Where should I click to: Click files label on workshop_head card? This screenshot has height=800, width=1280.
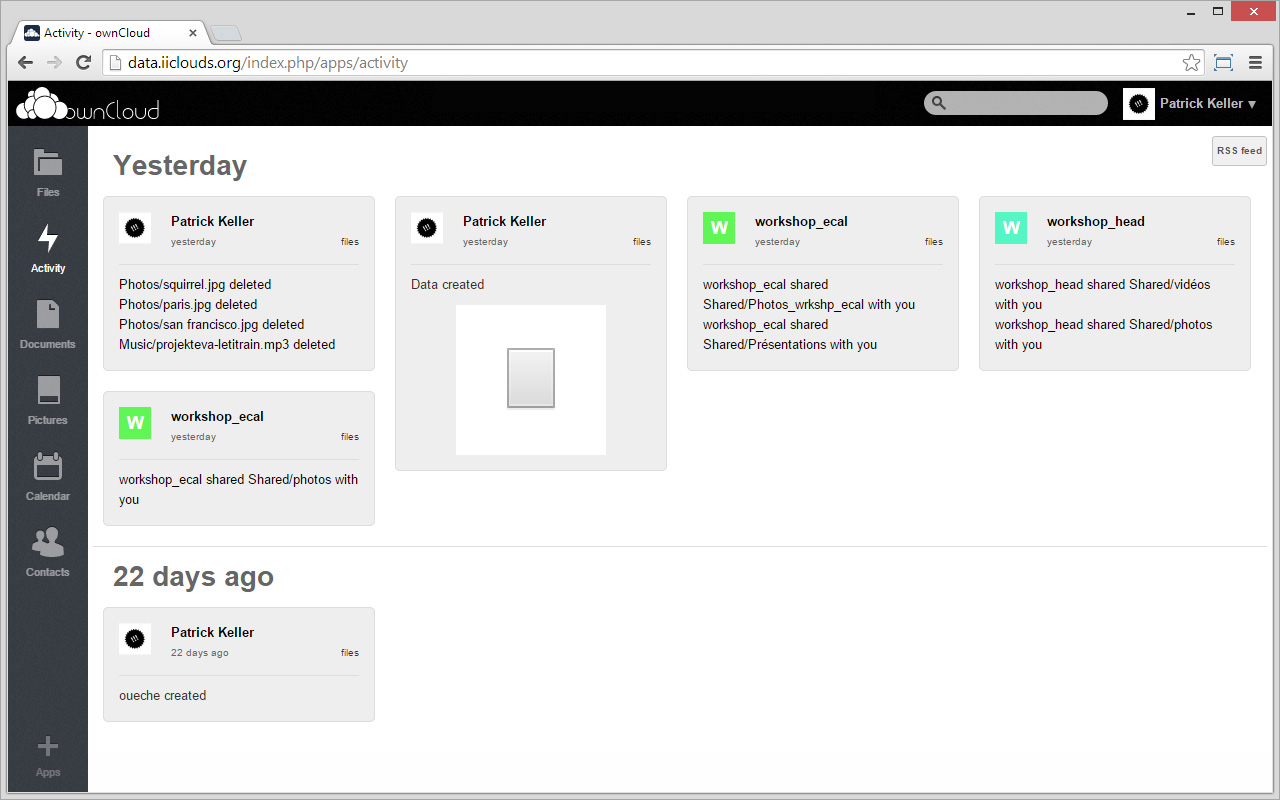point(1226,242)
